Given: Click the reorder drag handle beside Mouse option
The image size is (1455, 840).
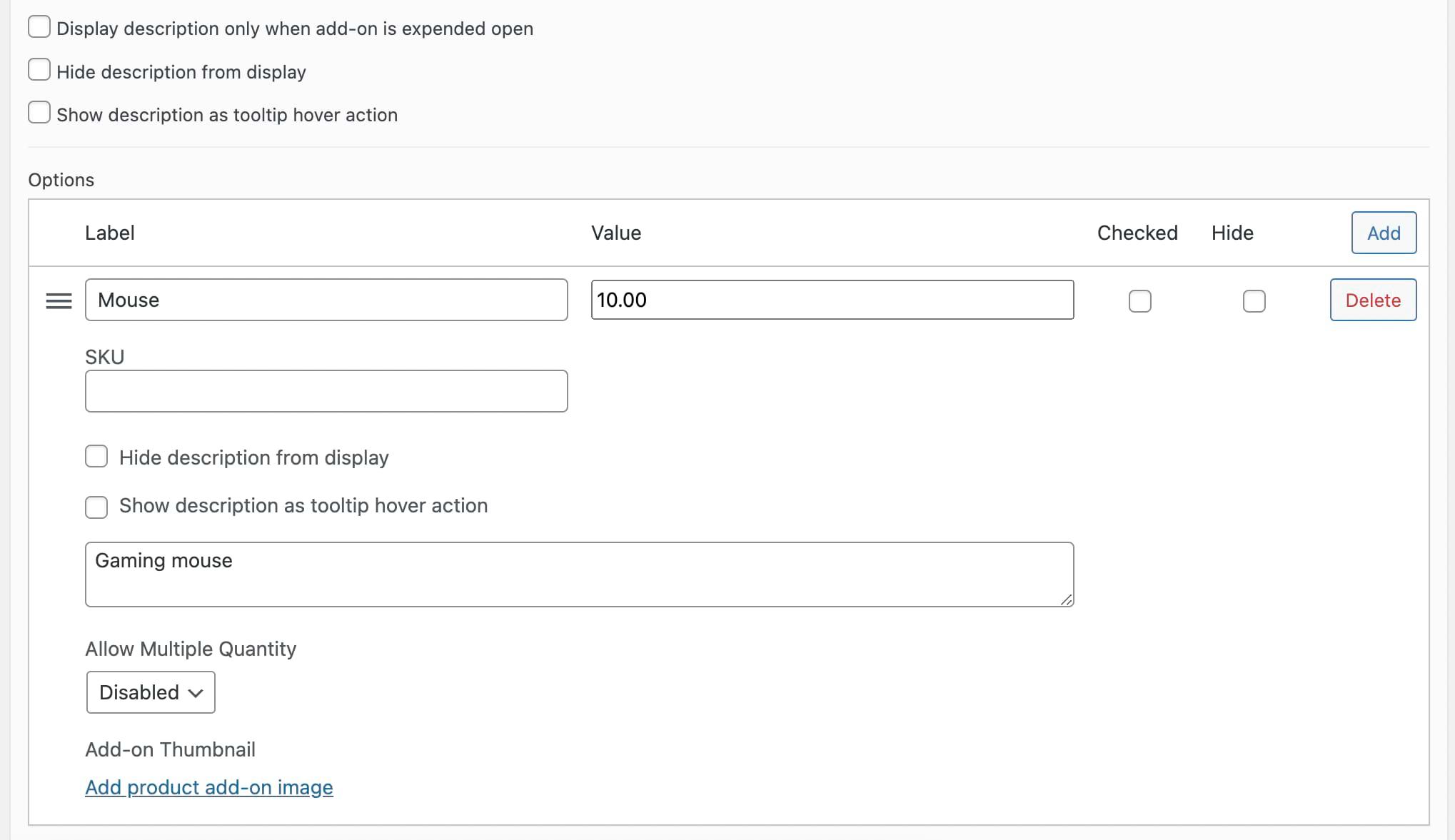Looking at the screenshot, I should (x=59, y=300).
